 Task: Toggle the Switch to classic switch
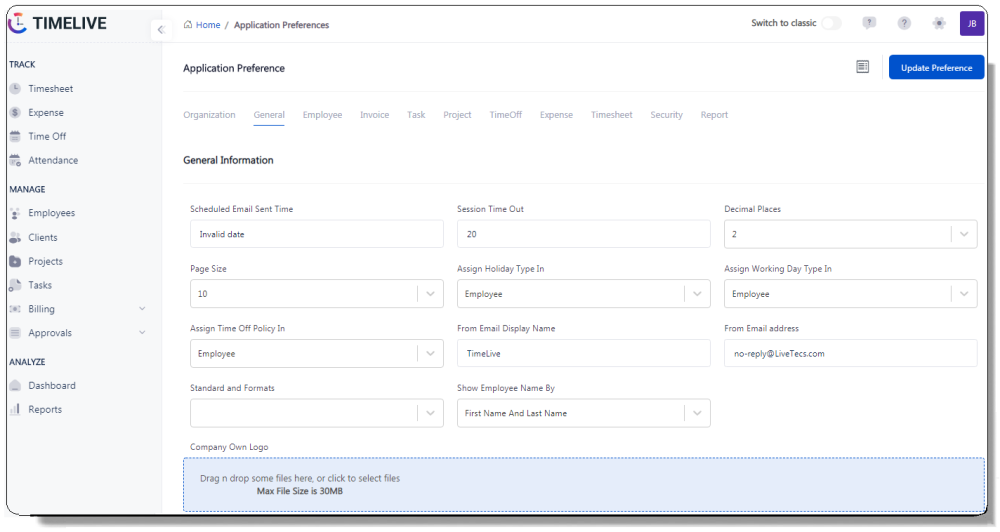(x=832, y=24)
